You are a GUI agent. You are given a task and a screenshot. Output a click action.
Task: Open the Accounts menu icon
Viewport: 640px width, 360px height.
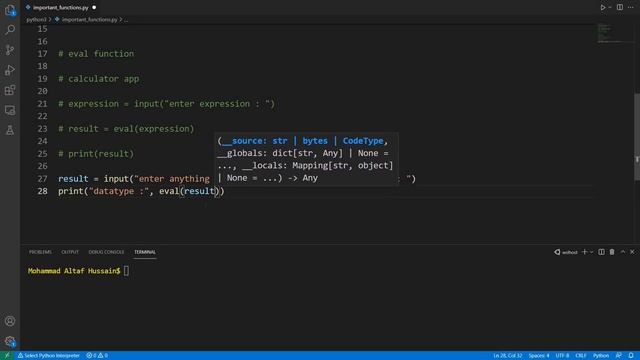[x=10, y=321]
